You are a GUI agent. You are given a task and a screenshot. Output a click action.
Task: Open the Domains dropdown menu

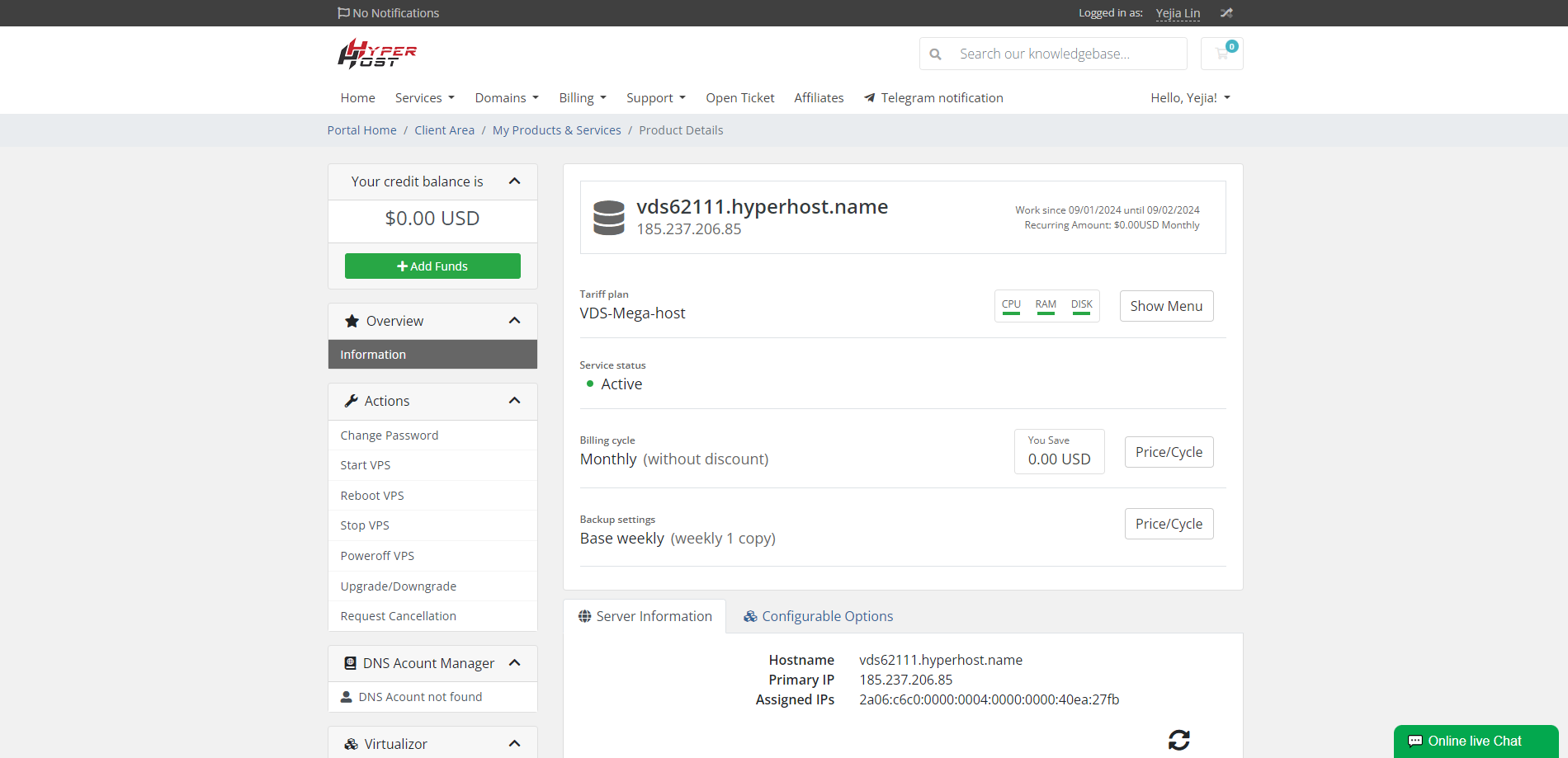pos(507,98)
